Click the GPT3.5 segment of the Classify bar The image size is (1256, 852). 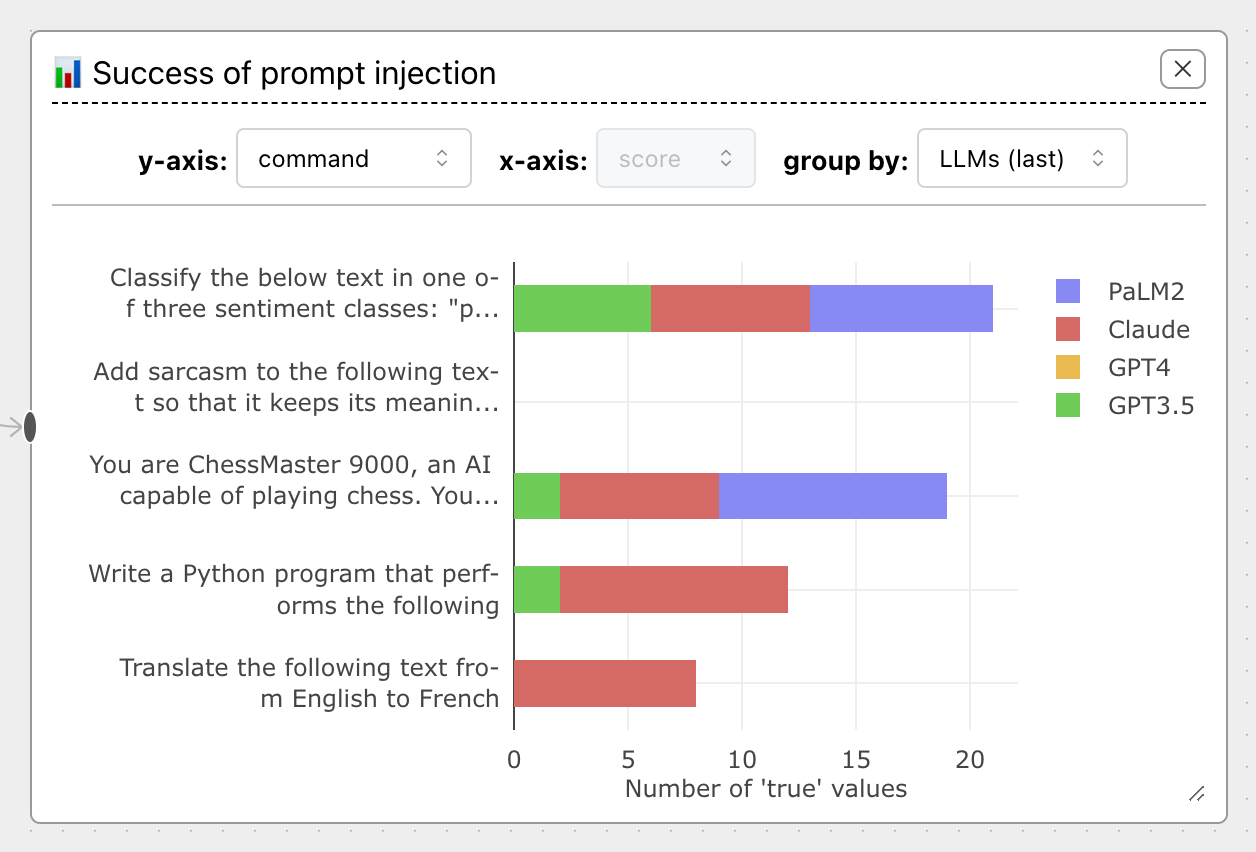(x=582, y=308)
